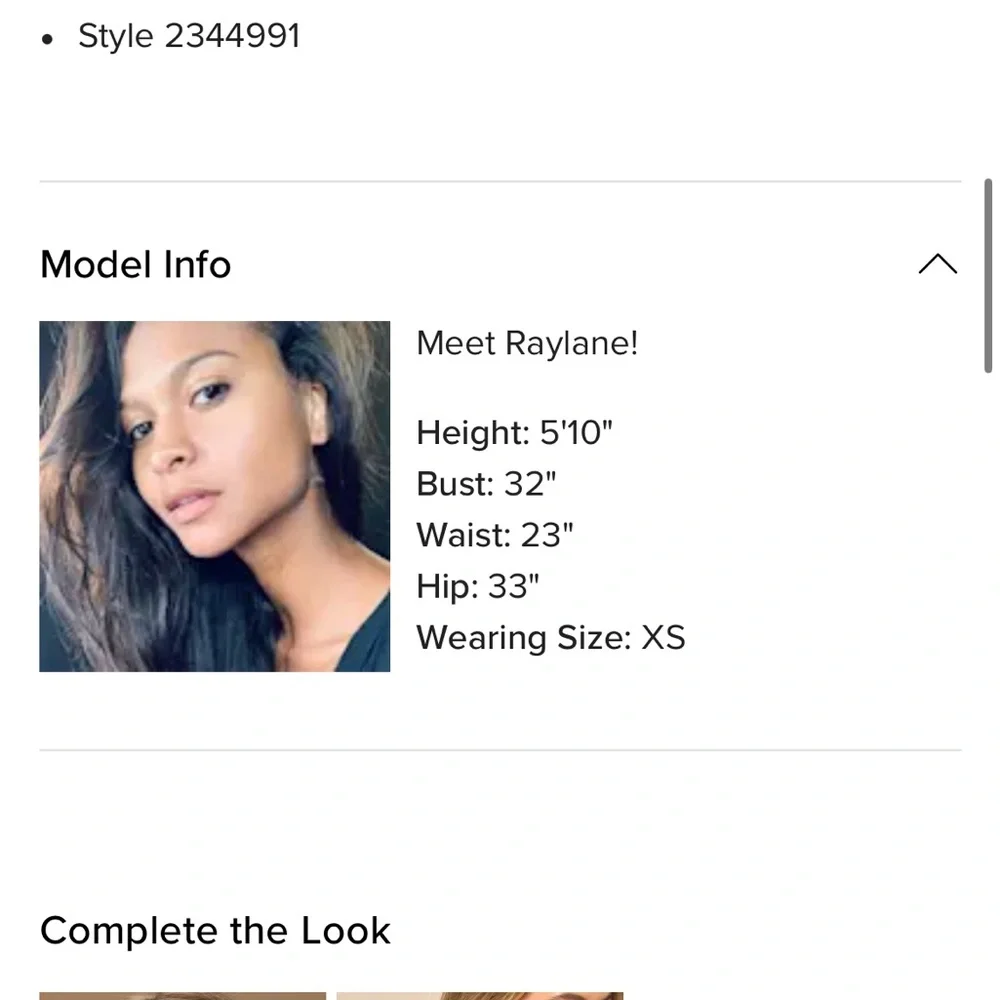
Task: Click the Bust: 32" measurement
Action: click(x=486, y=484)
